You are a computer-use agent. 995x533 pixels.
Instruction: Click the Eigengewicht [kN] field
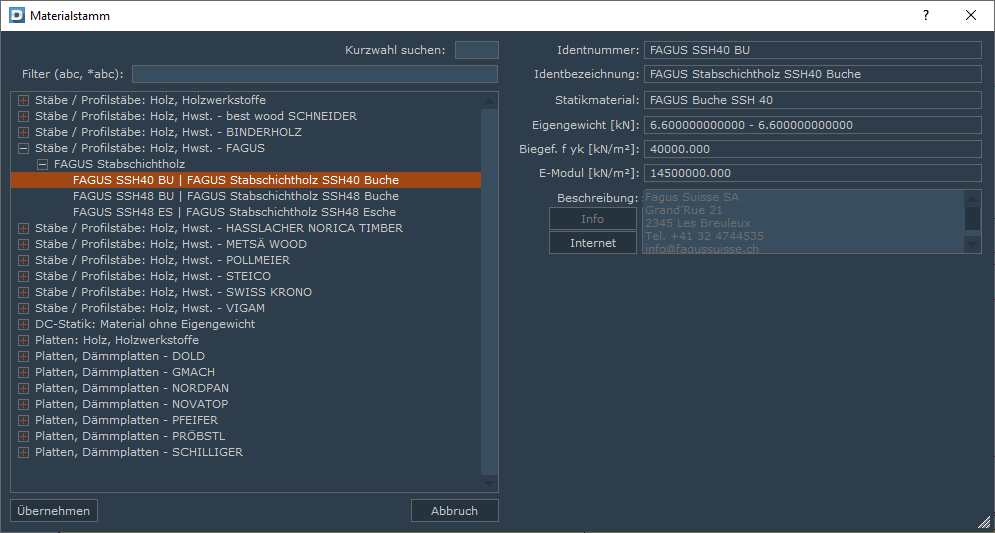(813, 125)
